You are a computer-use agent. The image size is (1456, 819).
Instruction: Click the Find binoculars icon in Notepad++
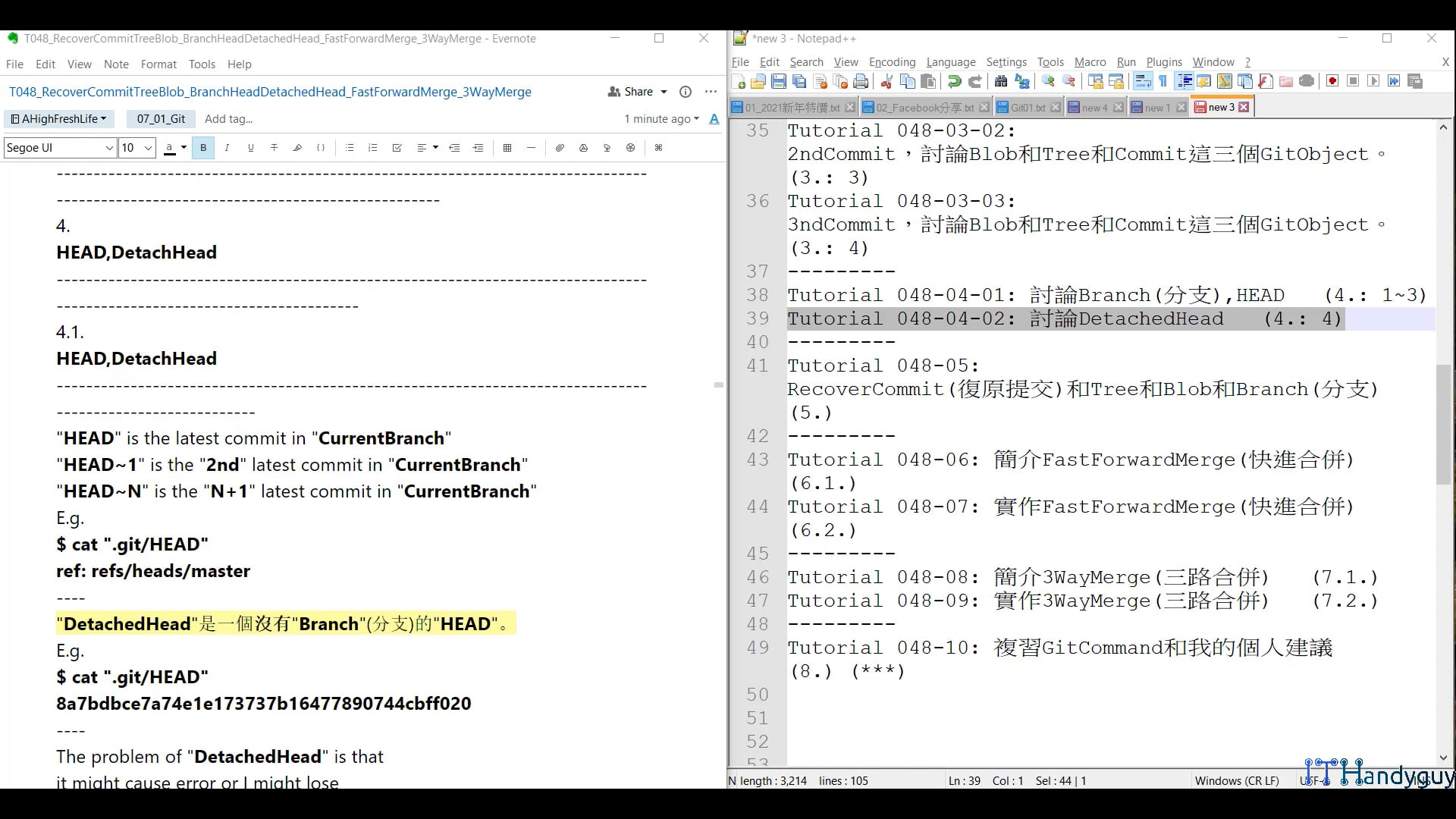click(x=1001, y=82)
